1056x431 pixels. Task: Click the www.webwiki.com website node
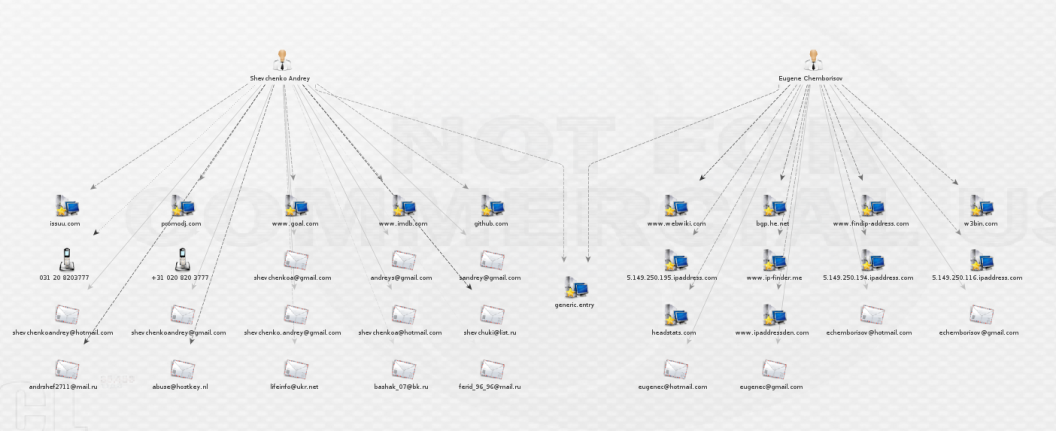(676, 206)
